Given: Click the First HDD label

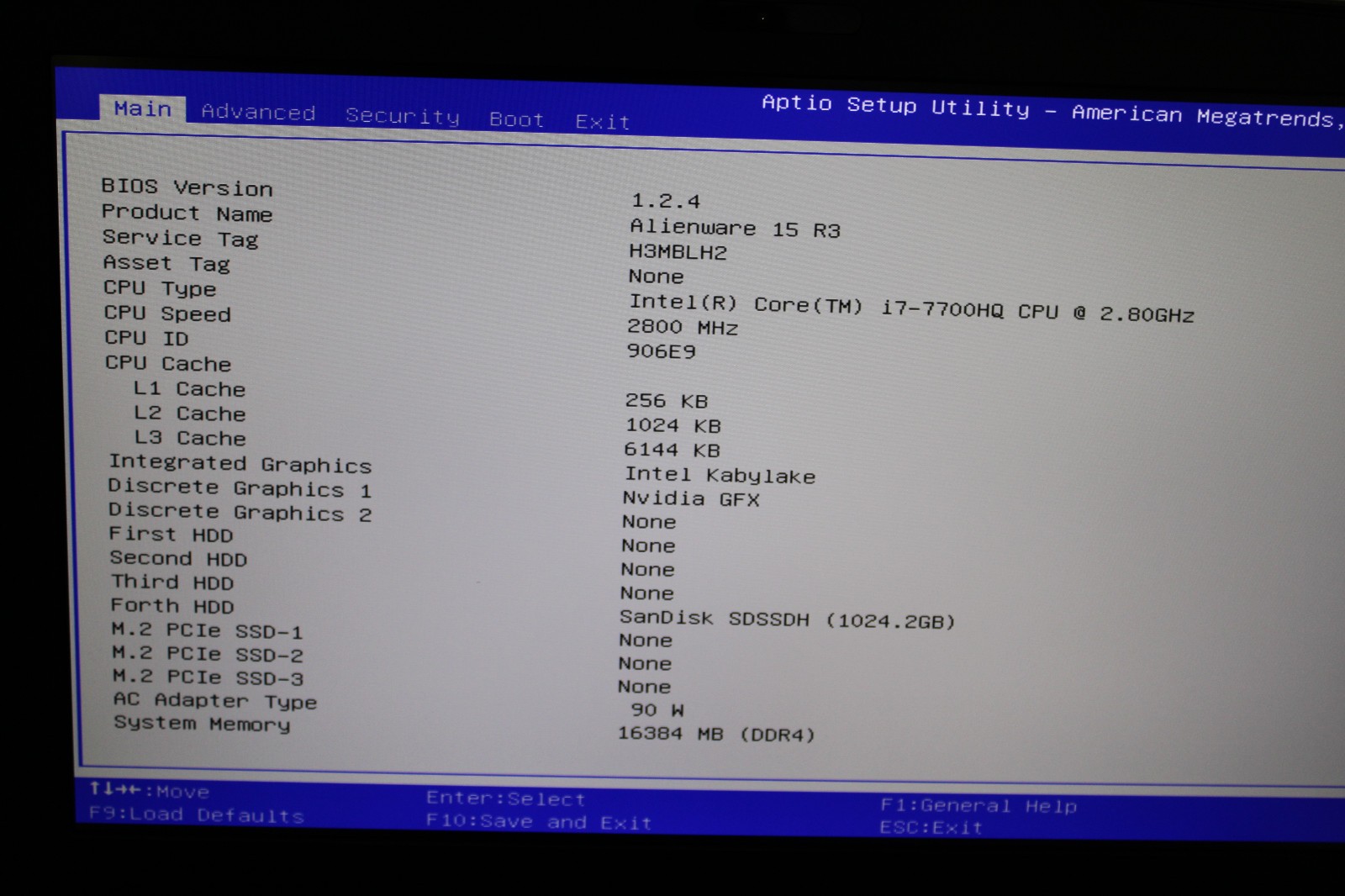Looking at the screenshot, I should tap(171, 535).
